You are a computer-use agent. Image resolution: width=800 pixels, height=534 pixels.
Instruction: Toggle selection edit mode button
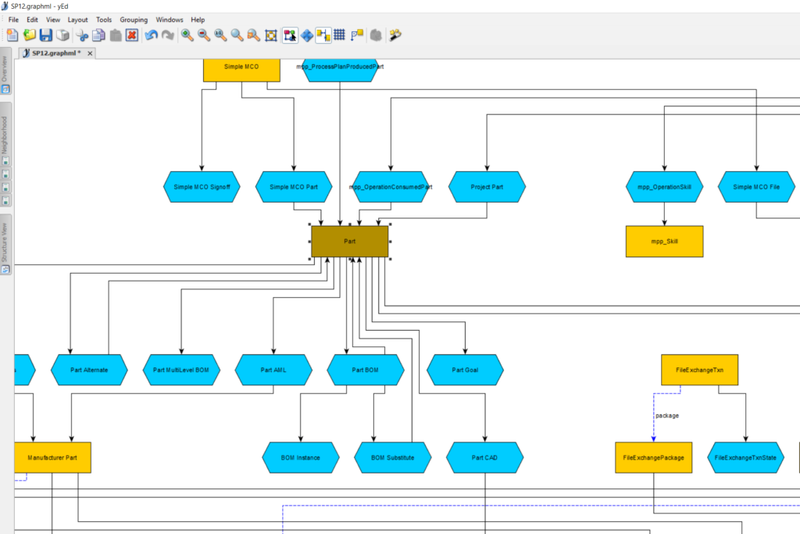(290, 35)
